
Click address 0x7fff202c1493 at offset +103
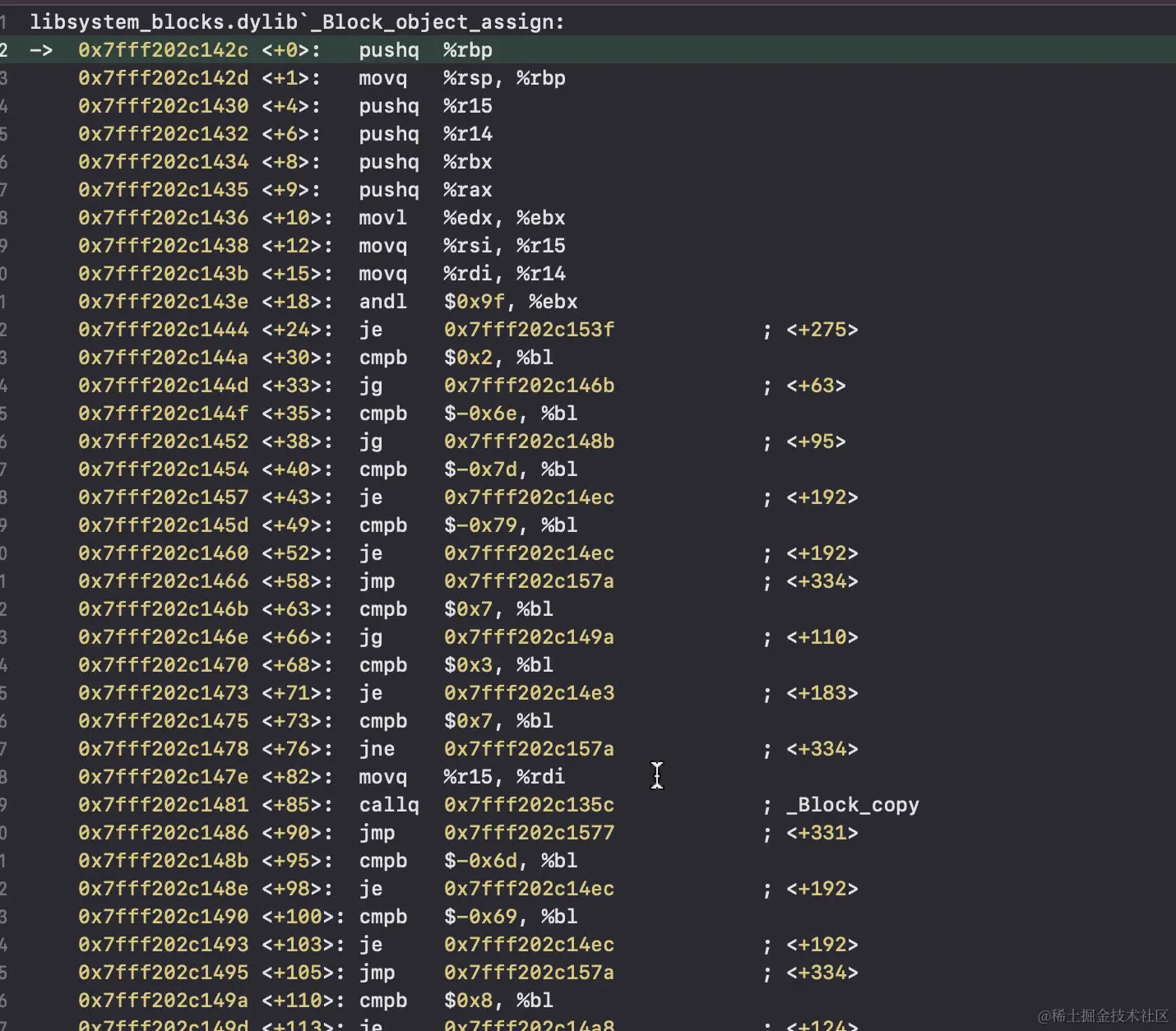[163, 945]
